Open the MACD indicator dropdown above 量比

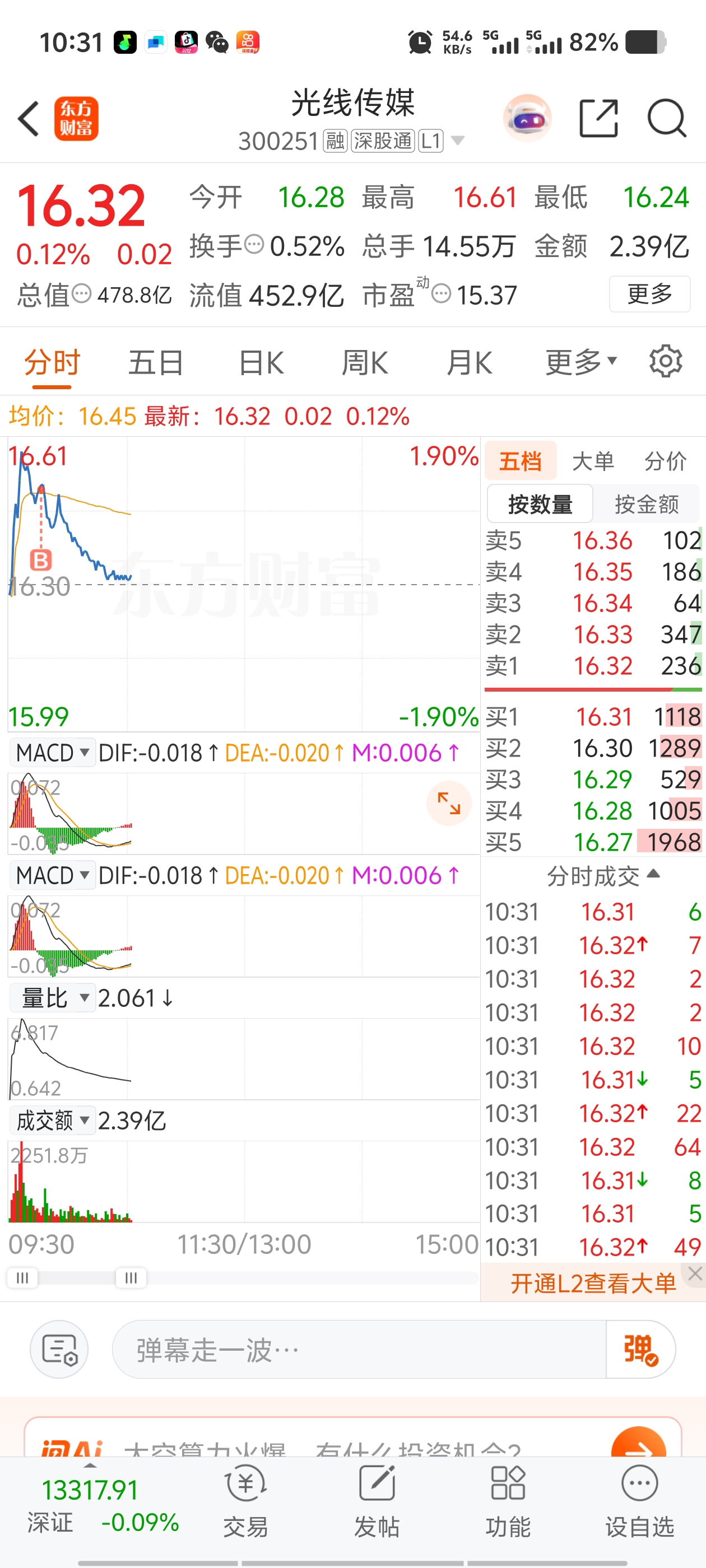(x=53, y=875)
